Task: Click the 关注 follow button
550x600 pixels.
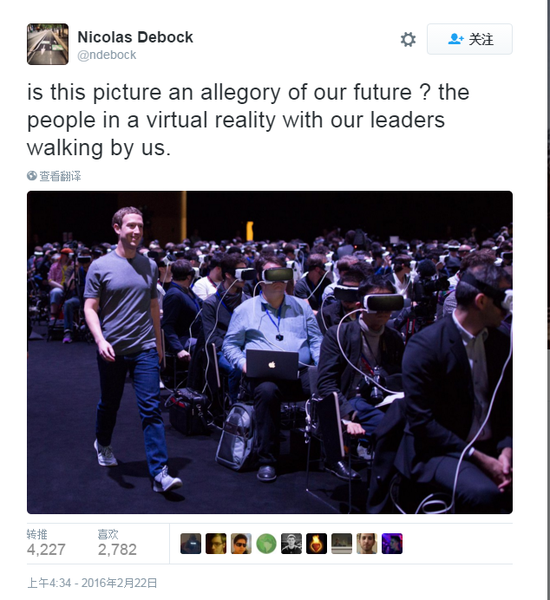Action: click(470, 39)
